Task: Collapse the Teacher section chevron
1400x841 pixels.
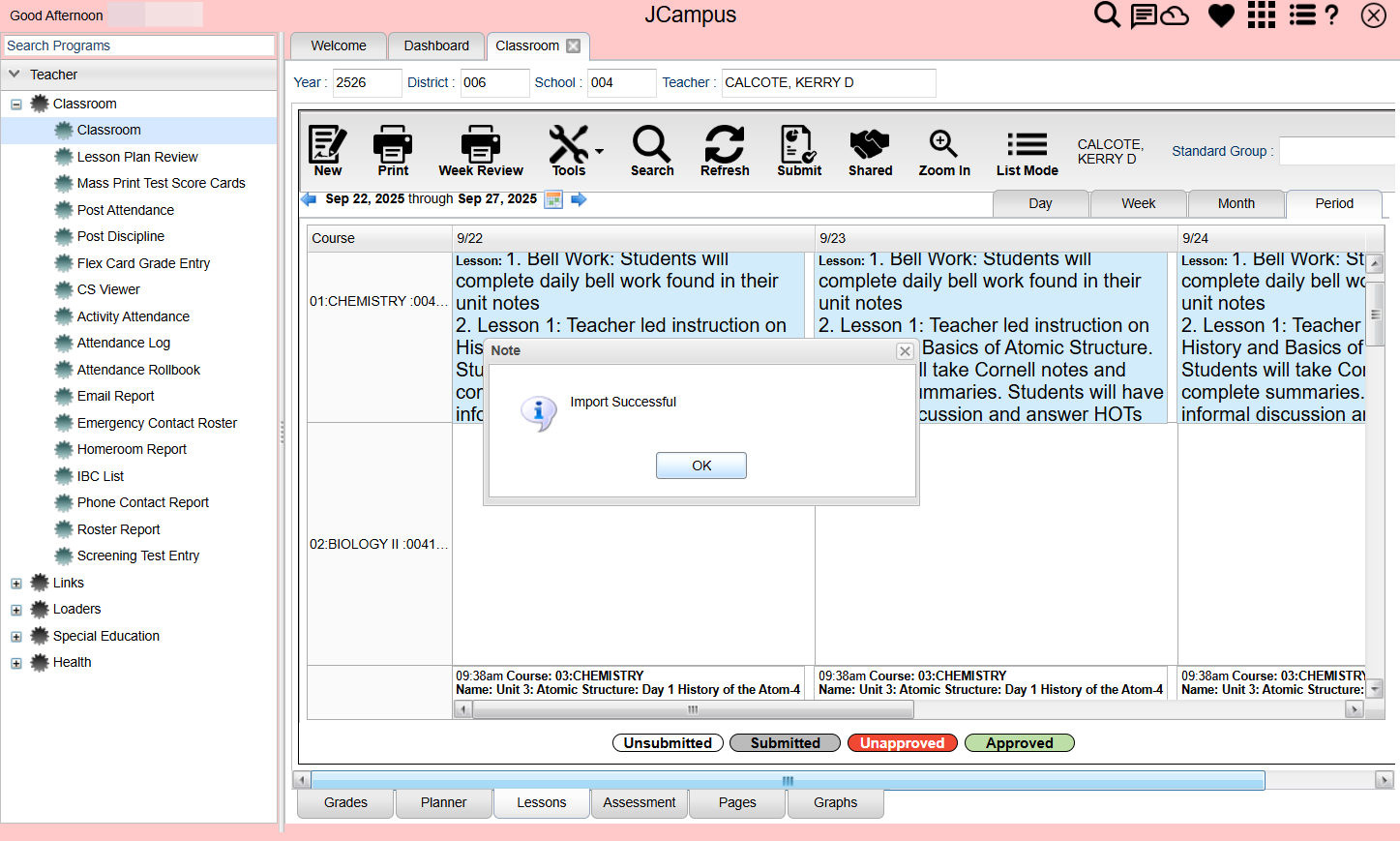Action: tap(15, 74)
